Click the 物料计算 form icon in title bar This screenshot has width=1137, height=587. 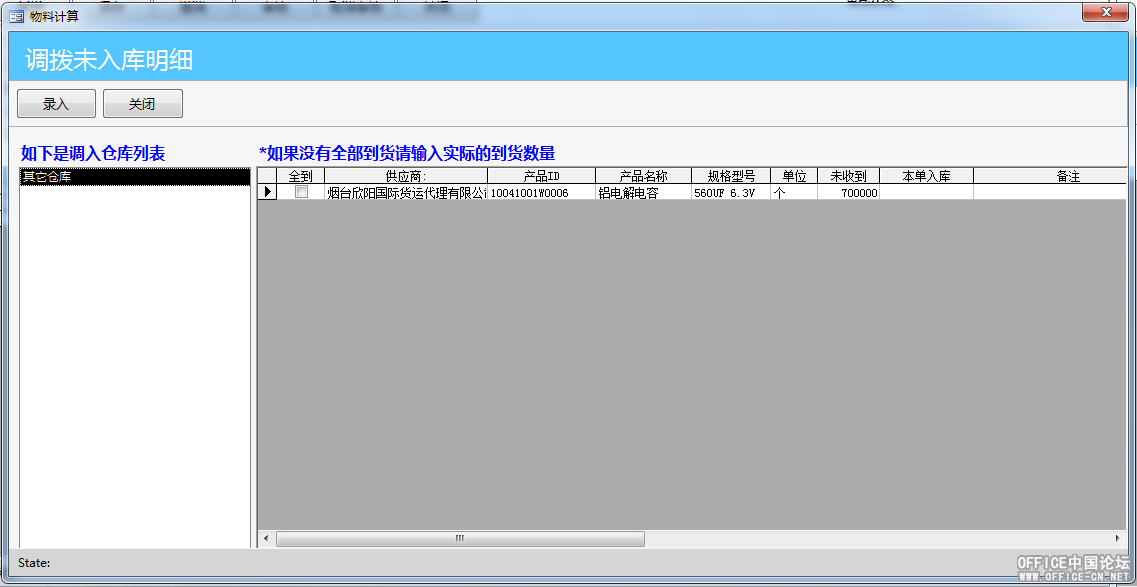[x=16, y=16]
